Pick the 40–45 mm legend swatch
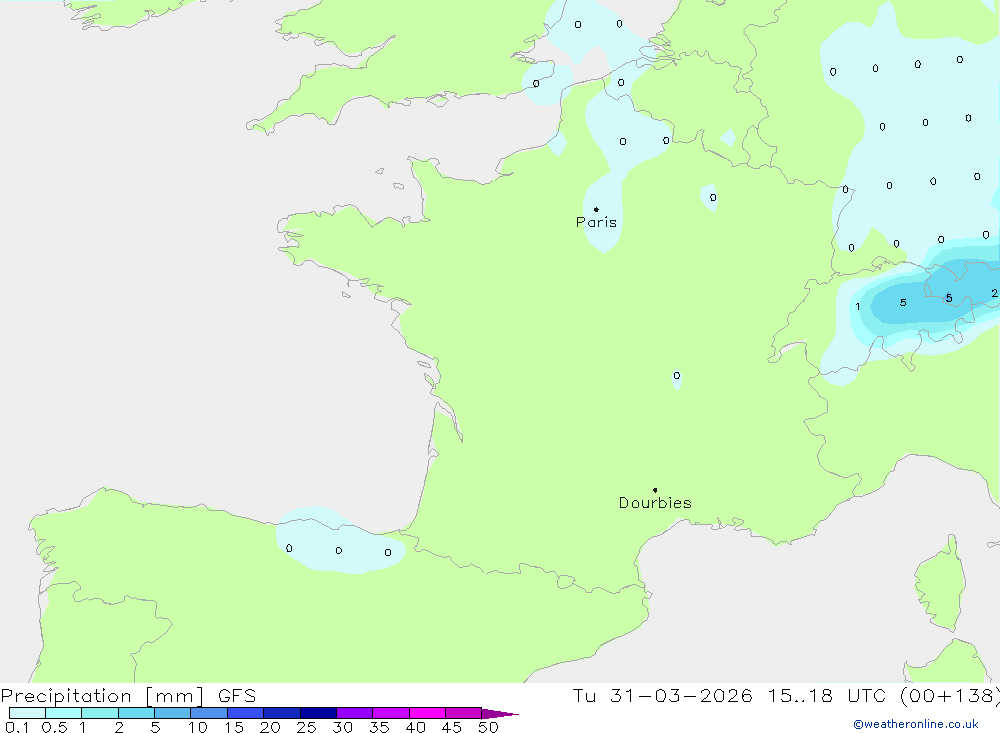The image size is (1000, 733). point(427,713)
